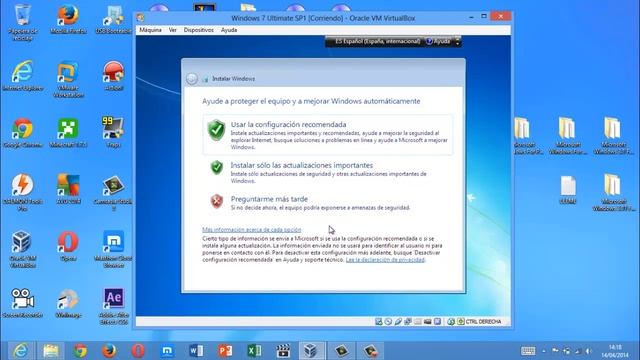640x360 pixels.
Task: Open Excel from the taskbar
Action: pos(254,351)
